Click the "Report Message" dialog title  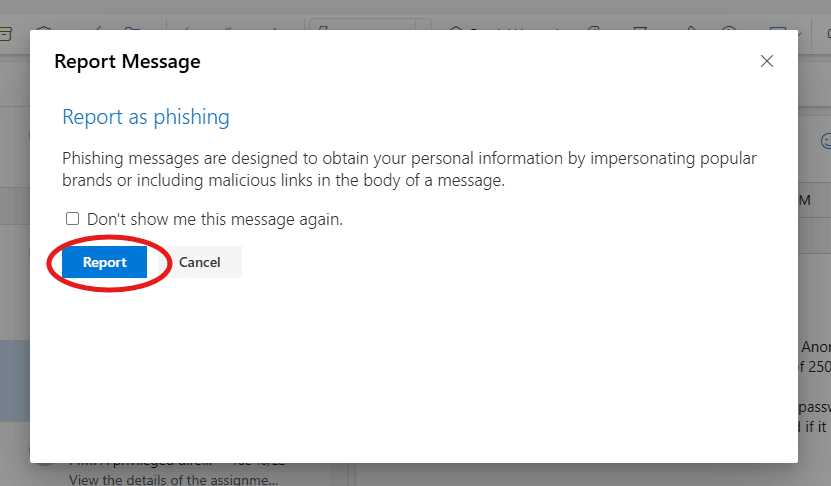click(127, 61)
